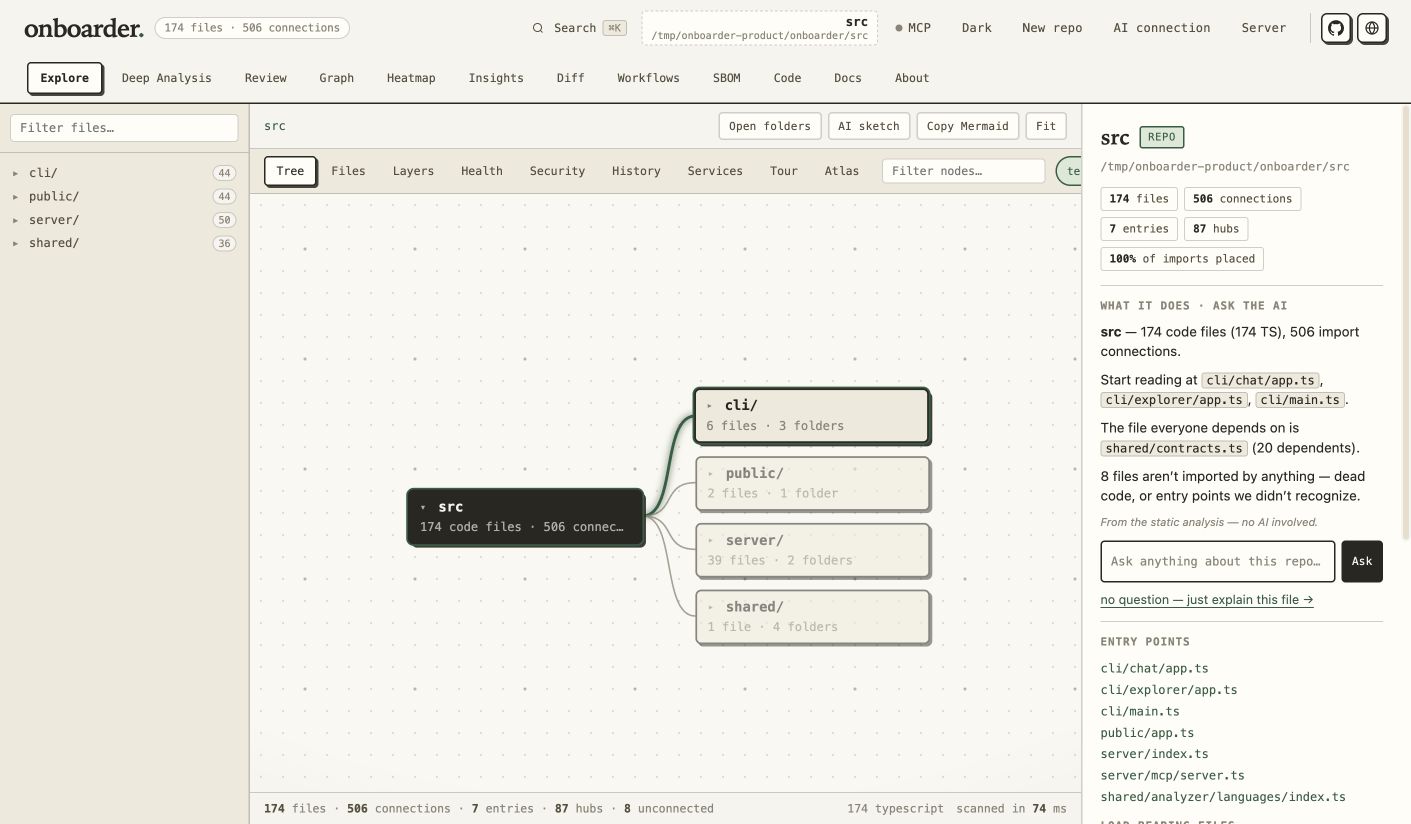
Task: Click the Server header item
Action: (1264, 28)
